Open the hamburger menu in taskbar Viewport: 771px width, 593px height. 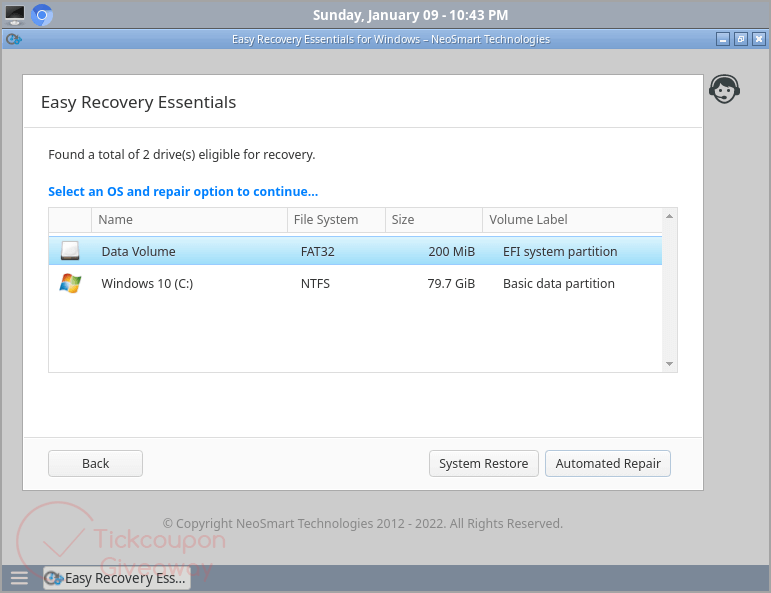pos(19,578)
